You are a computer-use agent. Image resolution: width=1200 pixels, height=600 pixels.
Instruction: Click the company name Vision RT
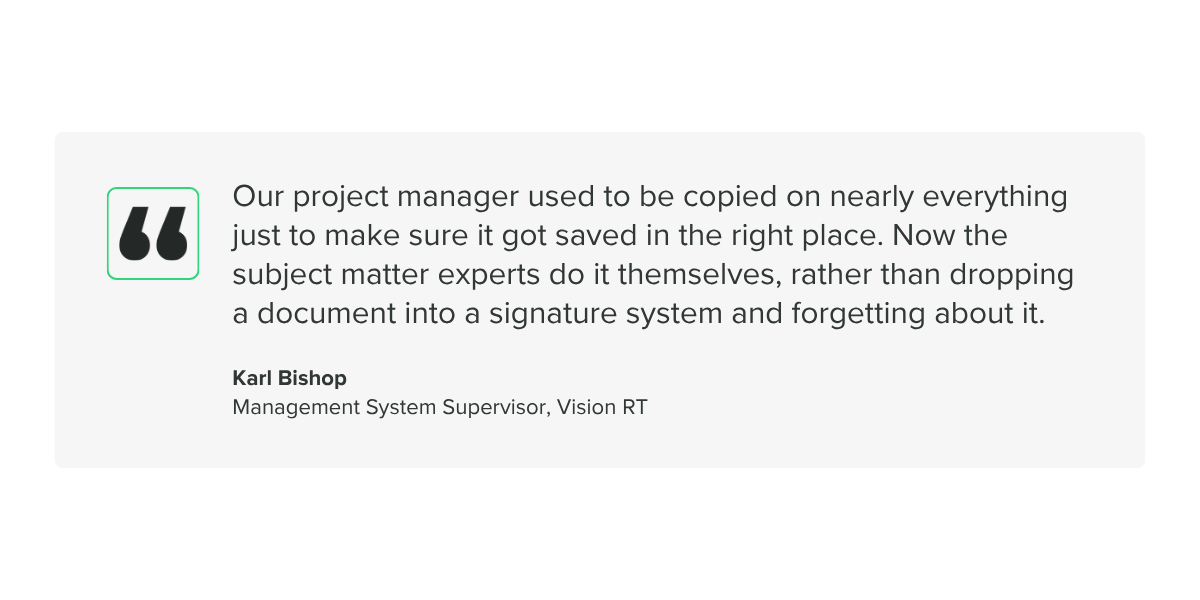602,408
